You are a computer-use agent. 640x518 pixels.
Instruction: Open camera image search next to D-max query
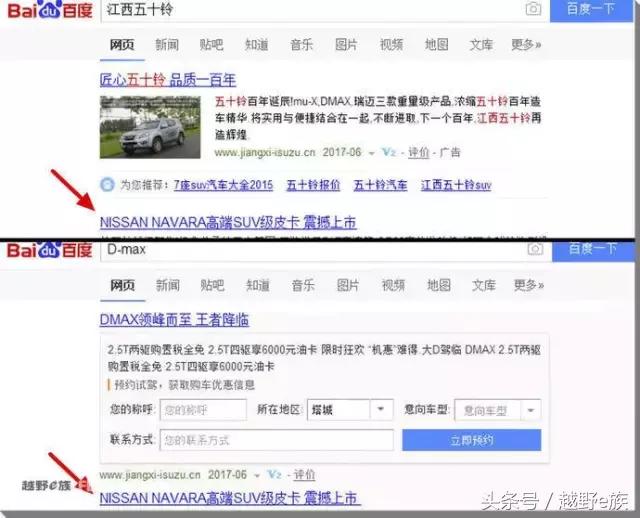tap(535, 249)
